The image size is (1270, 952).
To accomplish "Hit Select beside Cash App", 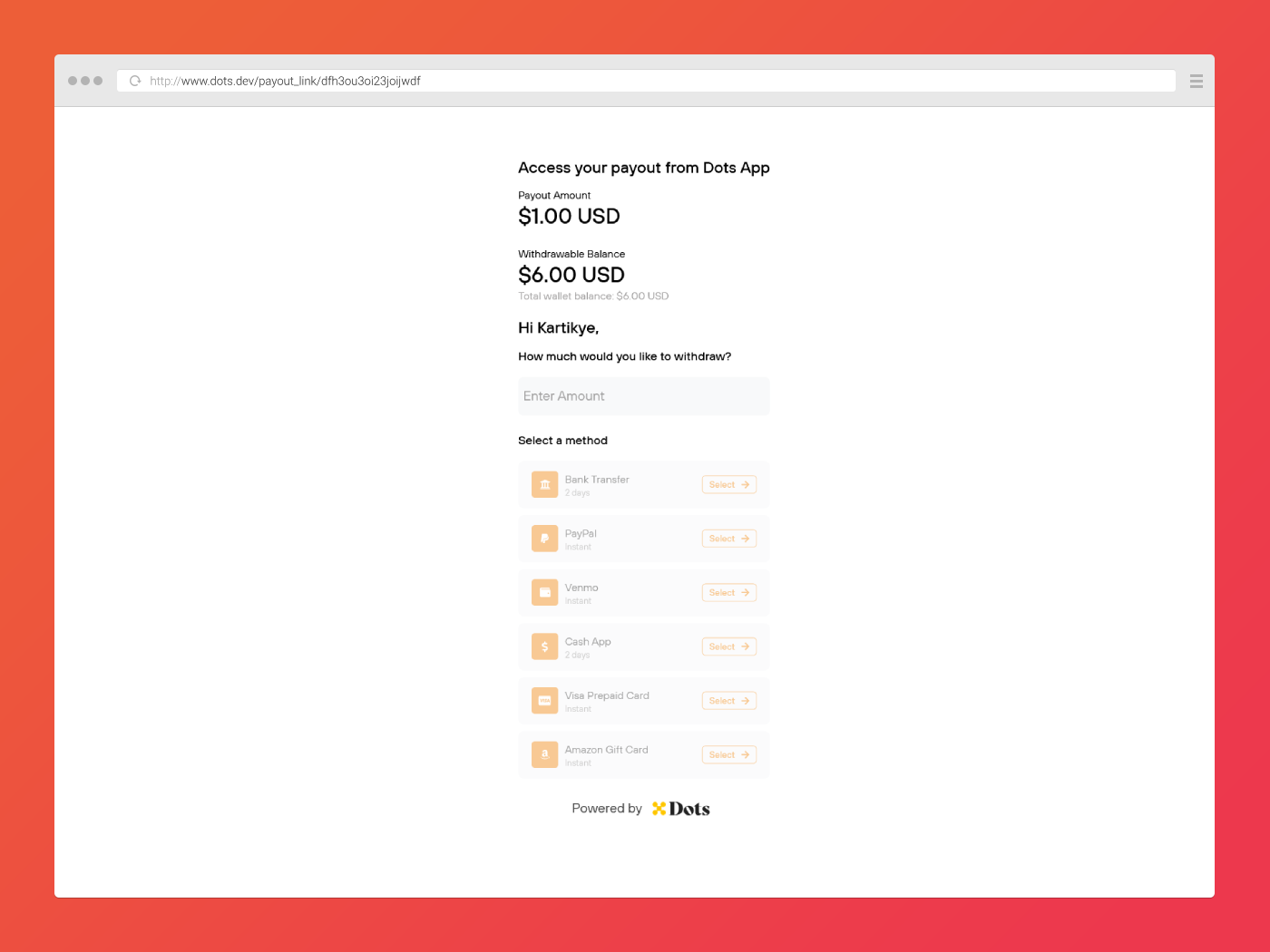I will tap(728, 646).
